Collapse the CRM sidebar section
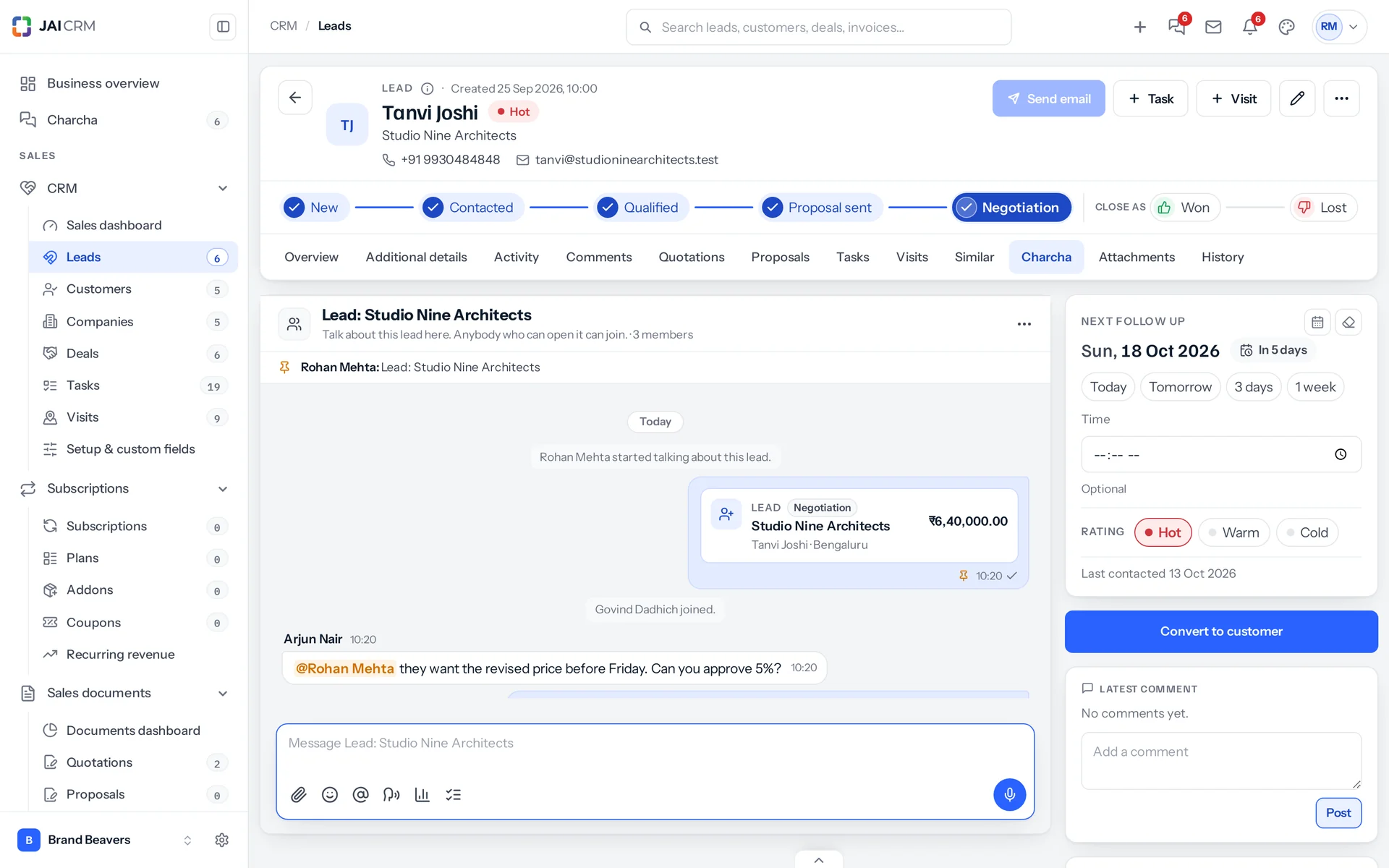This screenshot has height=868, width=1389. 223,188
